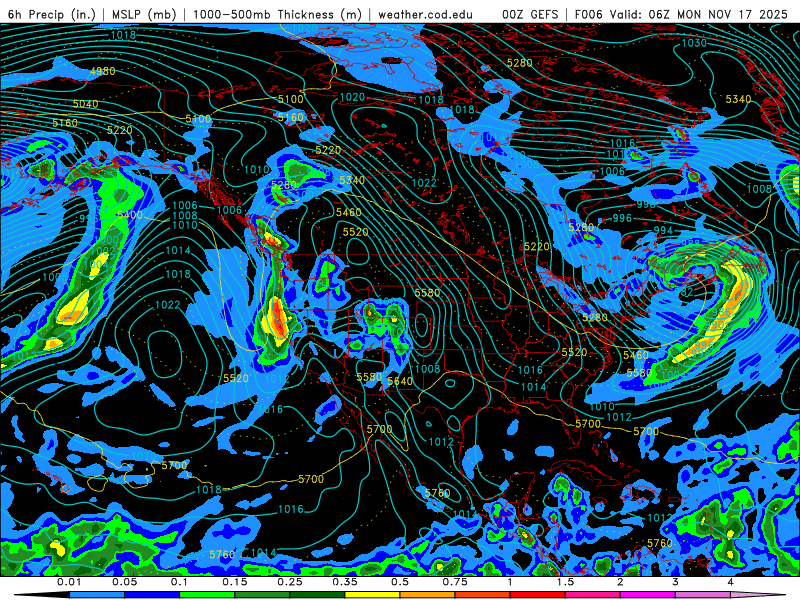Click the '5400' thickness contour label
800x600 pixels.
pos(130,215)
